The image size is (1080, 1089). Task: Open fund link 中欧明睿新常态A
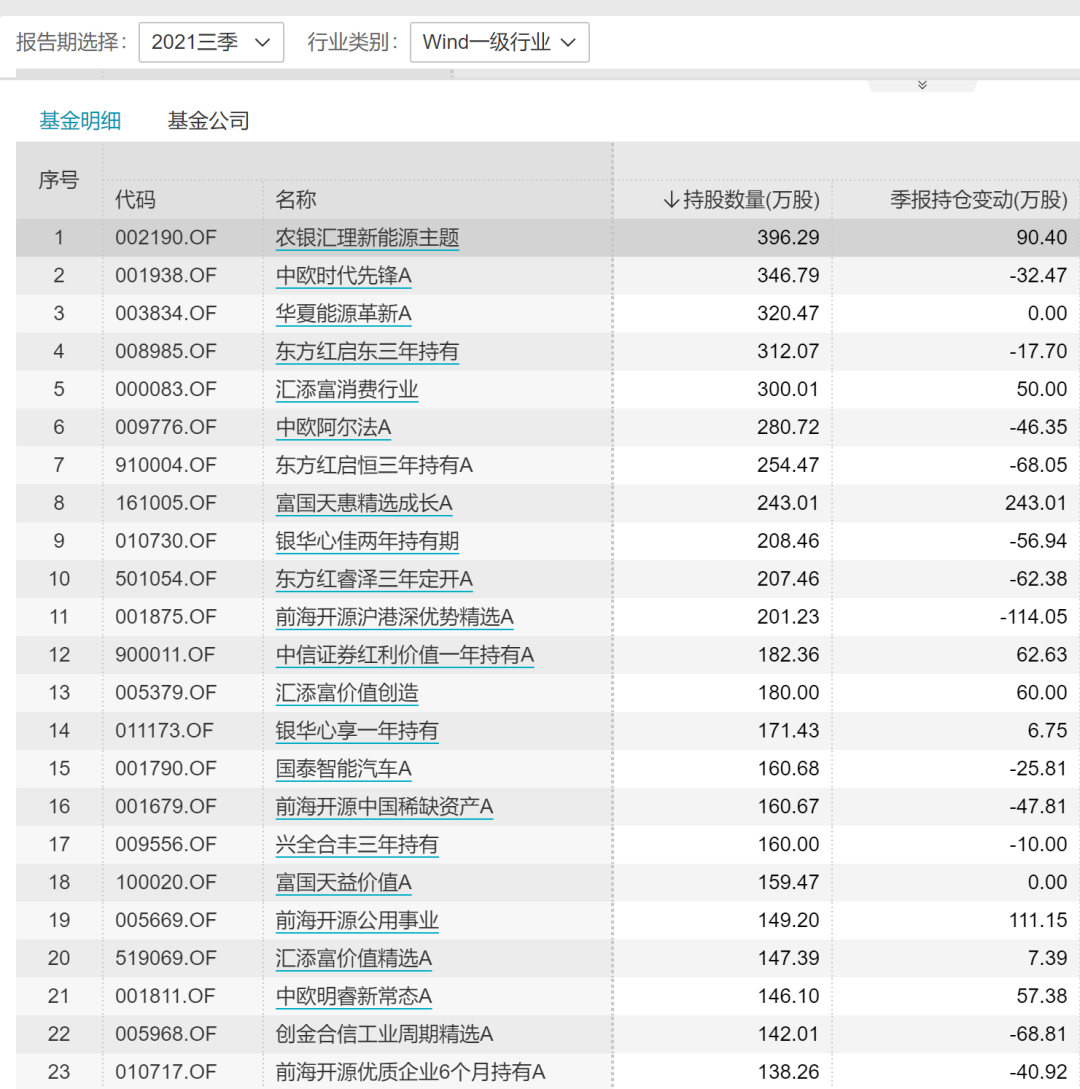[353, 996]
